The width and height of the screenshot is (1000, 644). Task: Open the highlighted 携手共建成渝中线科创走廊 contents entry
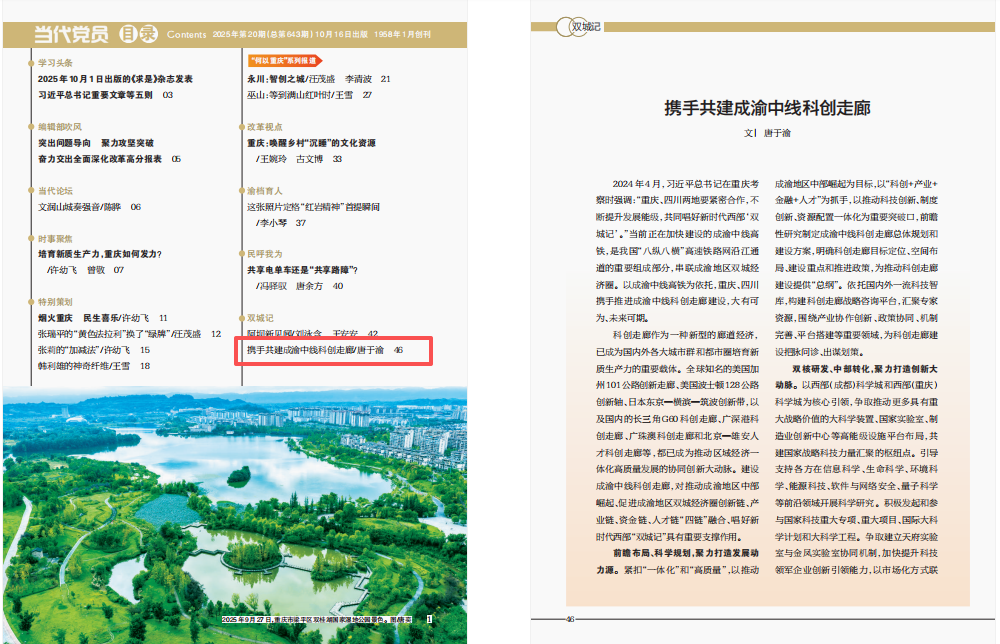point(324,351)
